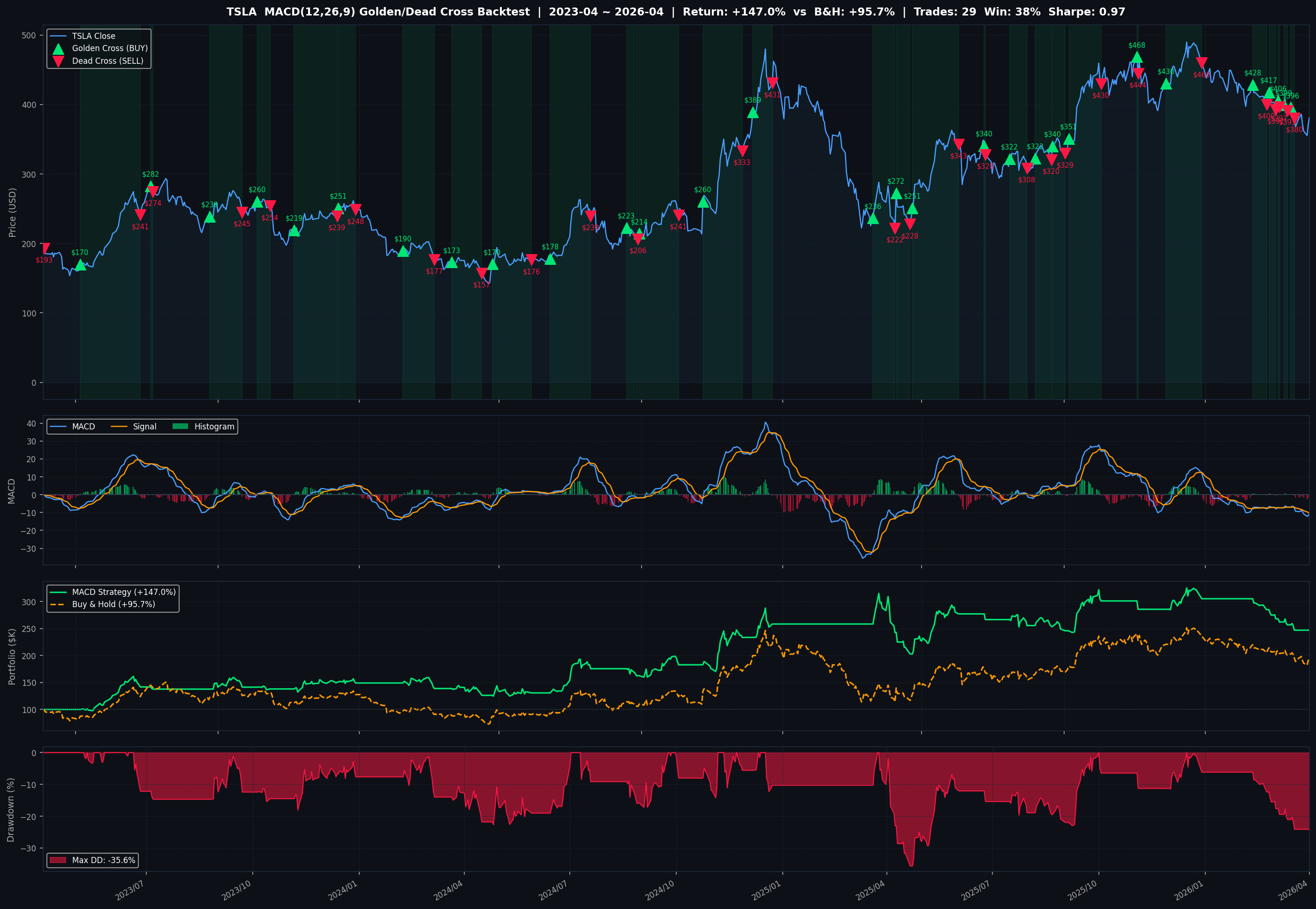Click the red Dead Cross (SELL) legend triangle
Viewport: 1316px width, 909px height.
click(58, 61)
